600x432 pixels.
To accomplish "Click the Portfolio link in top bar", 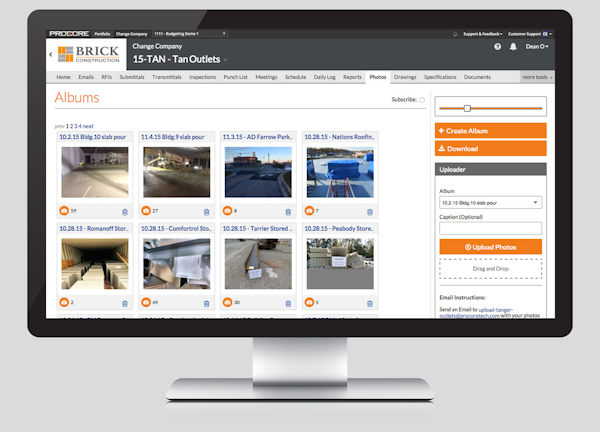I will pyautogui.click(x=102, y=34).
